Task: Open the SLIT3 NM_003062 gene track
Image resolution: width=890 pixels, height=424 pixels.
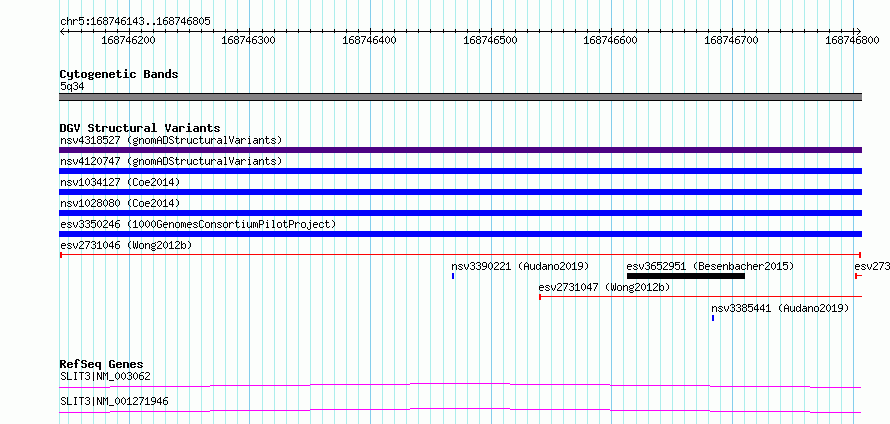Action: [x=460, y=386]
